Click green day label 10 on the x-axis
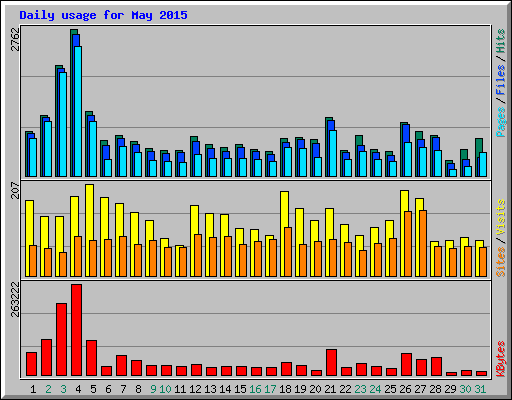Screen dimensions: 512x400 point(165,389)
